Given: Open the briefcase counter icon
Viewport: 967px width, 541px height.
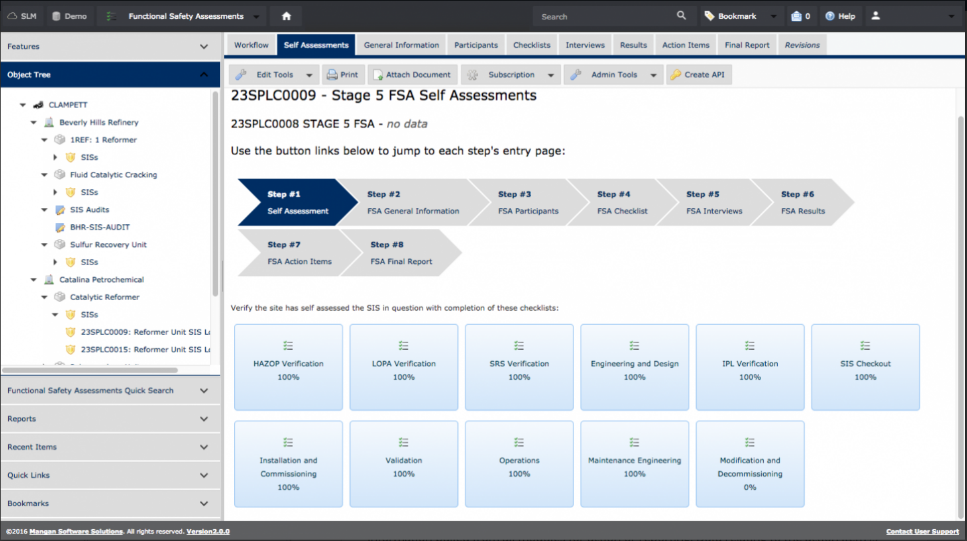Looking at the screenshot, I should pos(796,16).
